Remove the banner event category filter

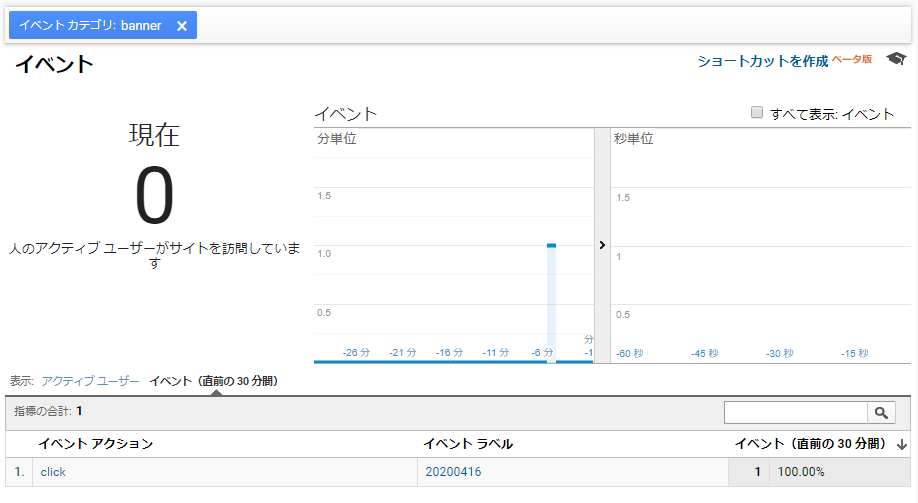click(181, 26)
